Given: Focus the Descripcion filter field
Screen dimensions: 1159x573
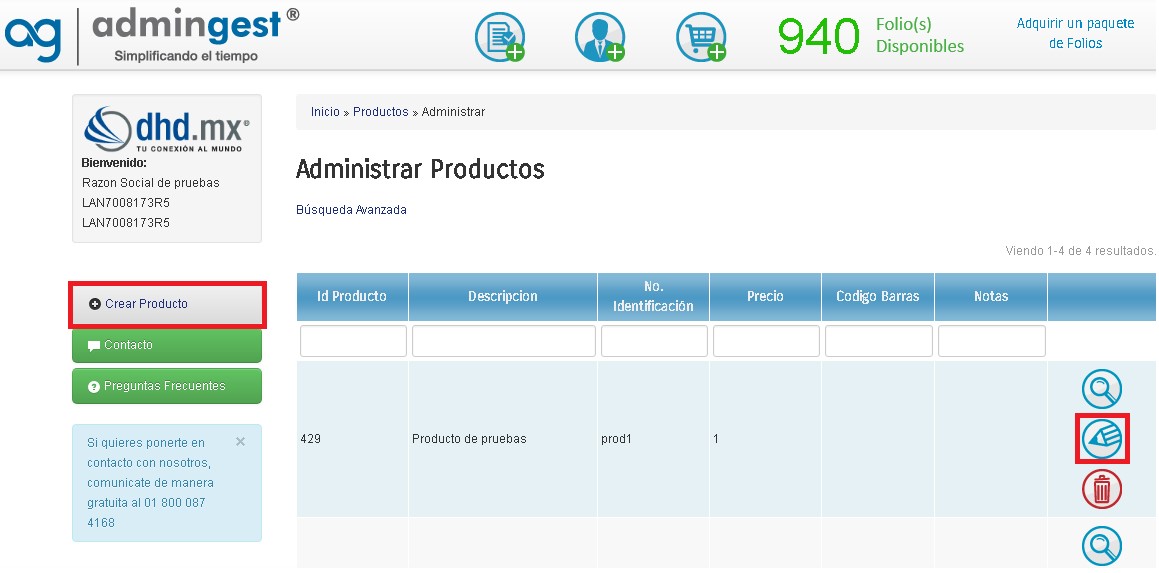Looking at the screenshot, I should (503, 341).
